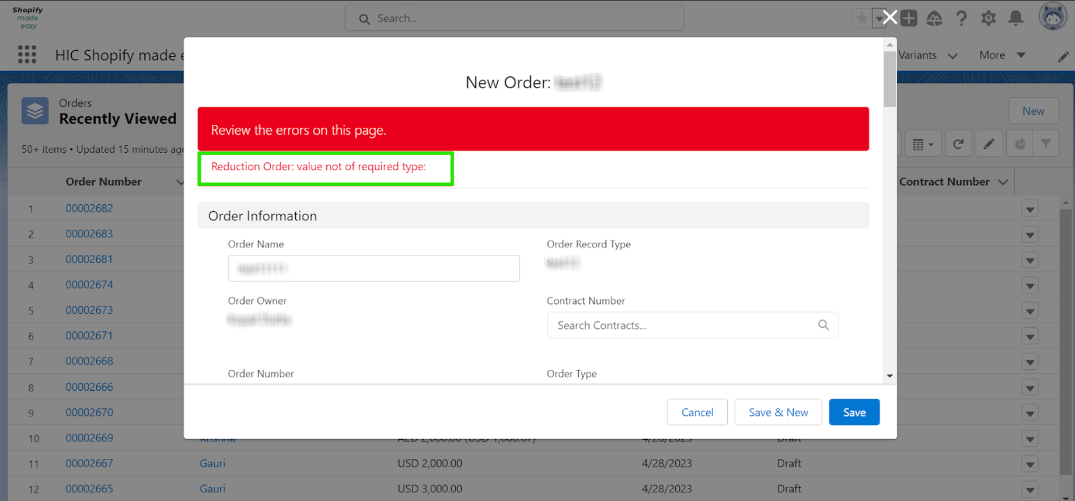The height and width of the screenshot is (501, 1075).
Task: Click the Order Number column header
Action: coord(104,182)
